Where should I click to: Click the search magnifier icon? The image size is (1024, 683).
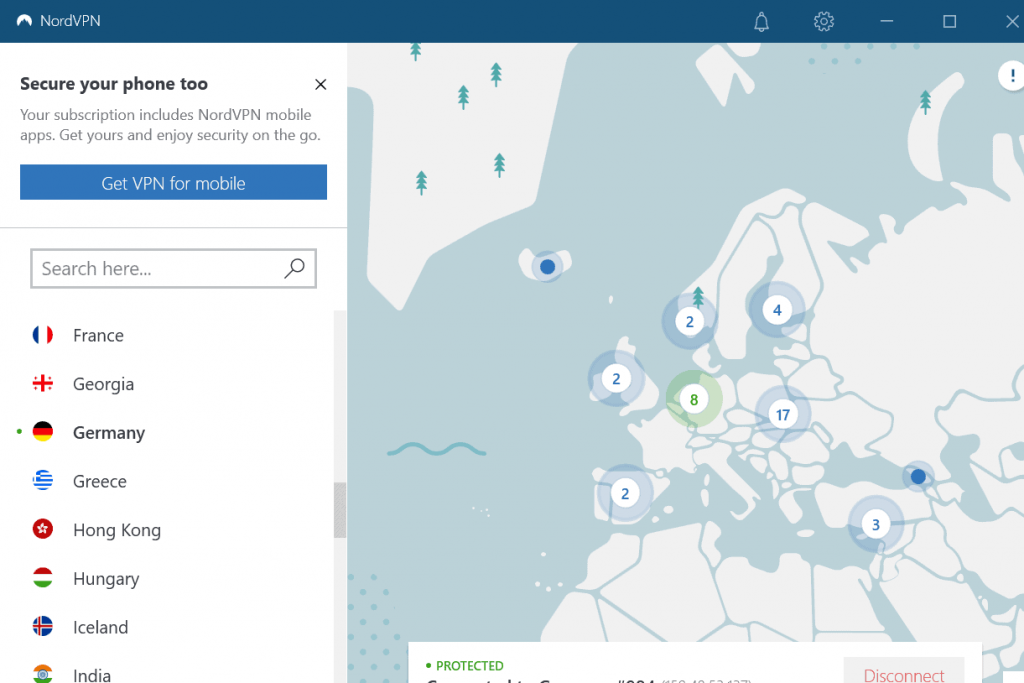click(x=295, y=268)
